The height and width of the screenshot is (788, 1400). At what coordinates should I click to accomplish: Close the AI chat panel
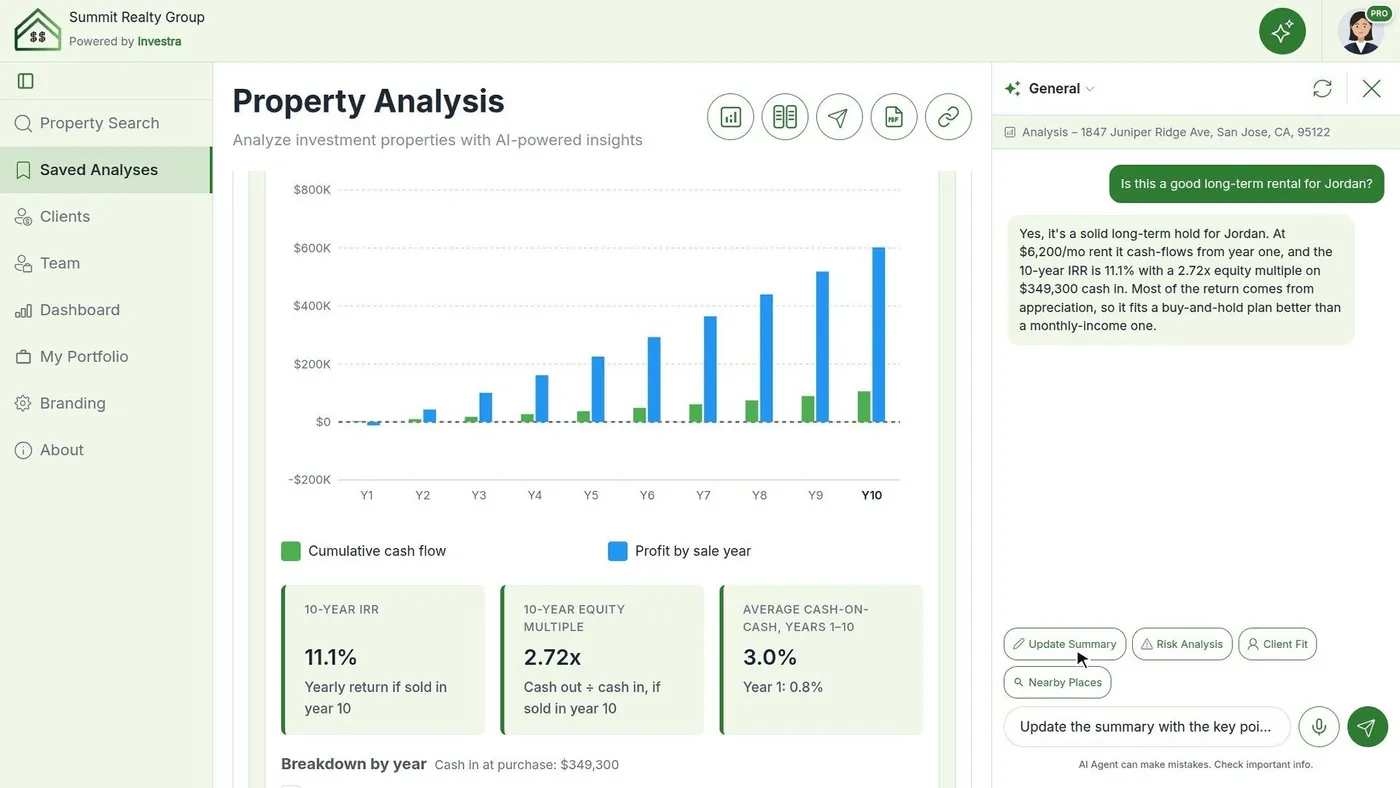point(1372,89)
